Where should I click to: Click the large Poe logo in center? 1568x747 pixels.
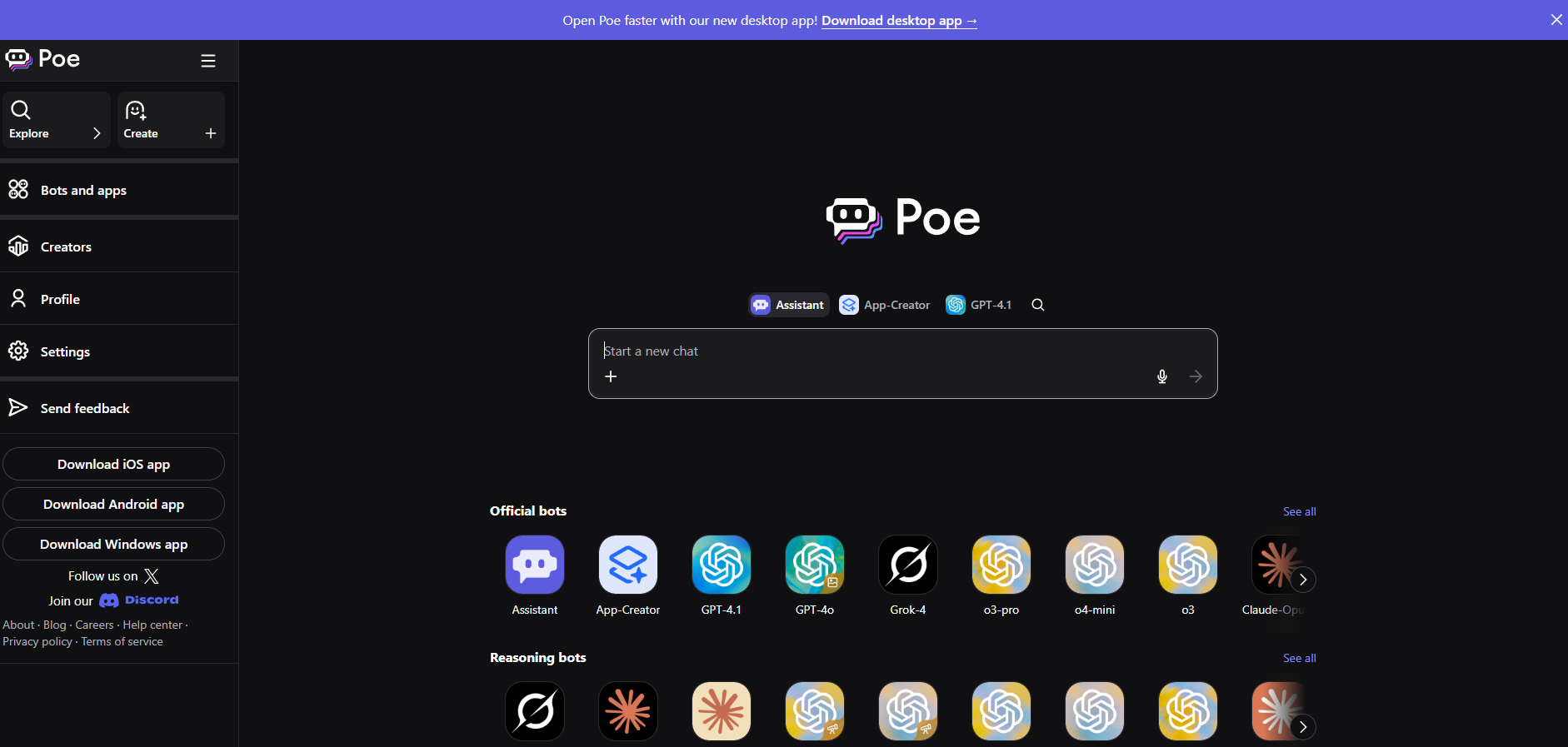click(903, 219)
